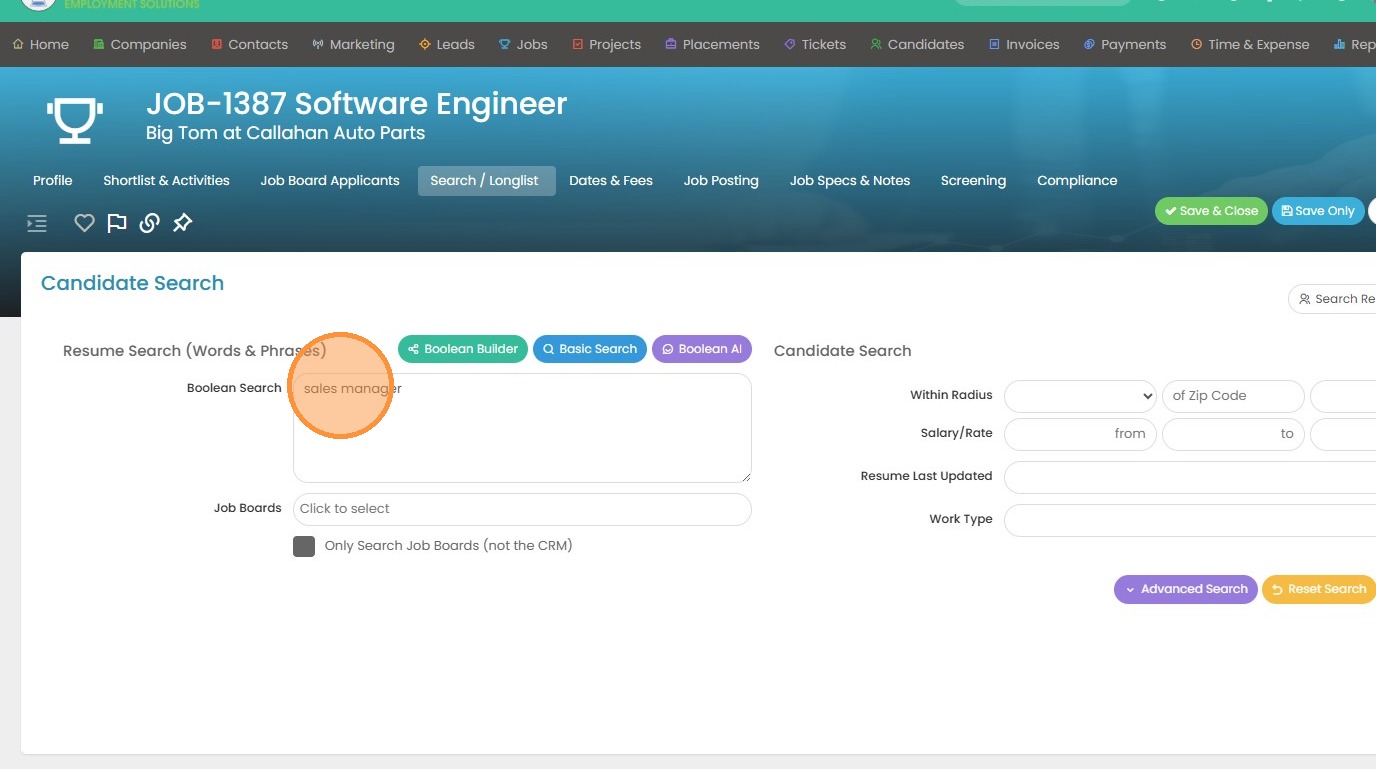
Task: Open Boolean AI search
Action: [x=701, y=349]
